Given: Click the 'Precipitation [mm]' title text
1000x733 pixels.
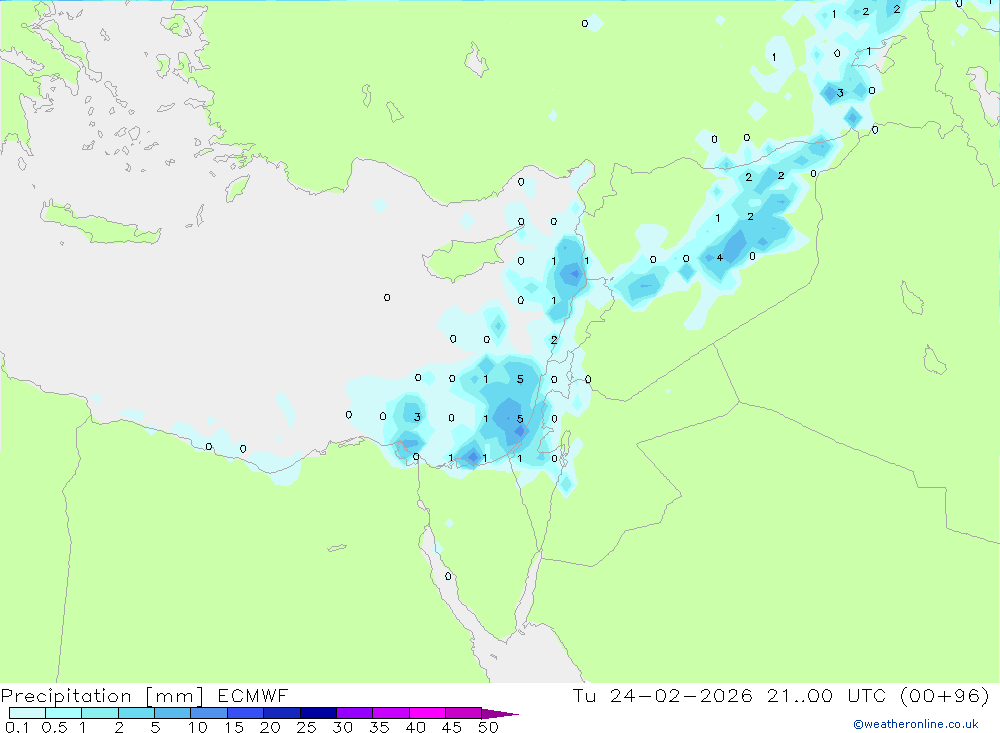Looking at the screenshot, I should pos(102,696).
